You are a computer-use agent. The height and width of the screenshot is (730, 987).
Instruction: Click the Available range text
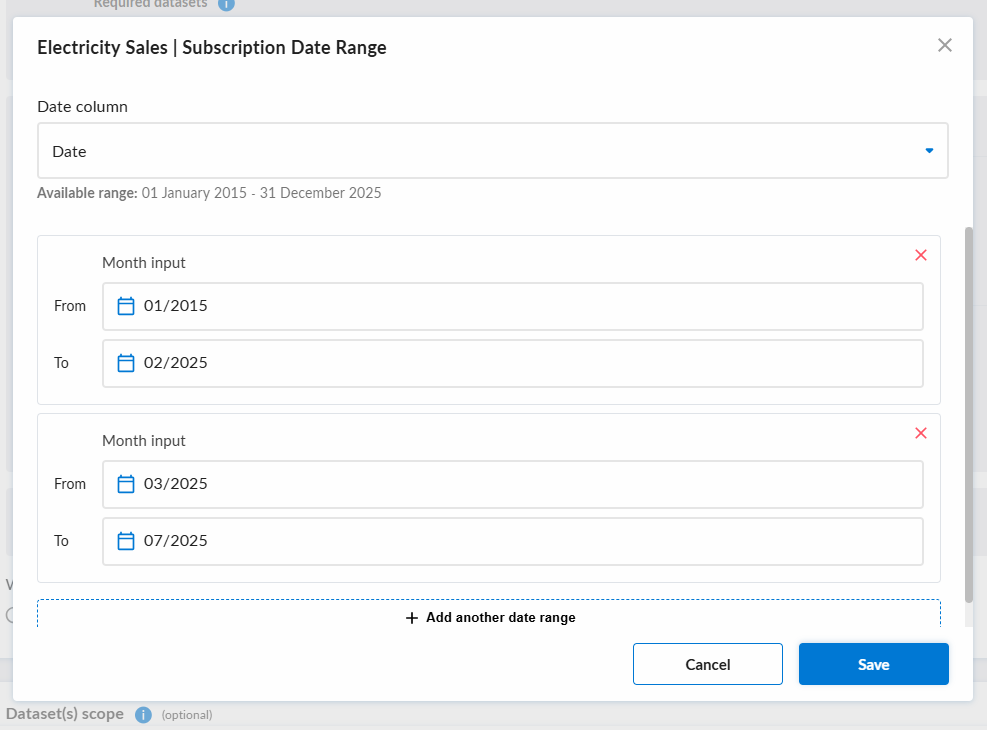pyautogui.click(x=209, y=193)
